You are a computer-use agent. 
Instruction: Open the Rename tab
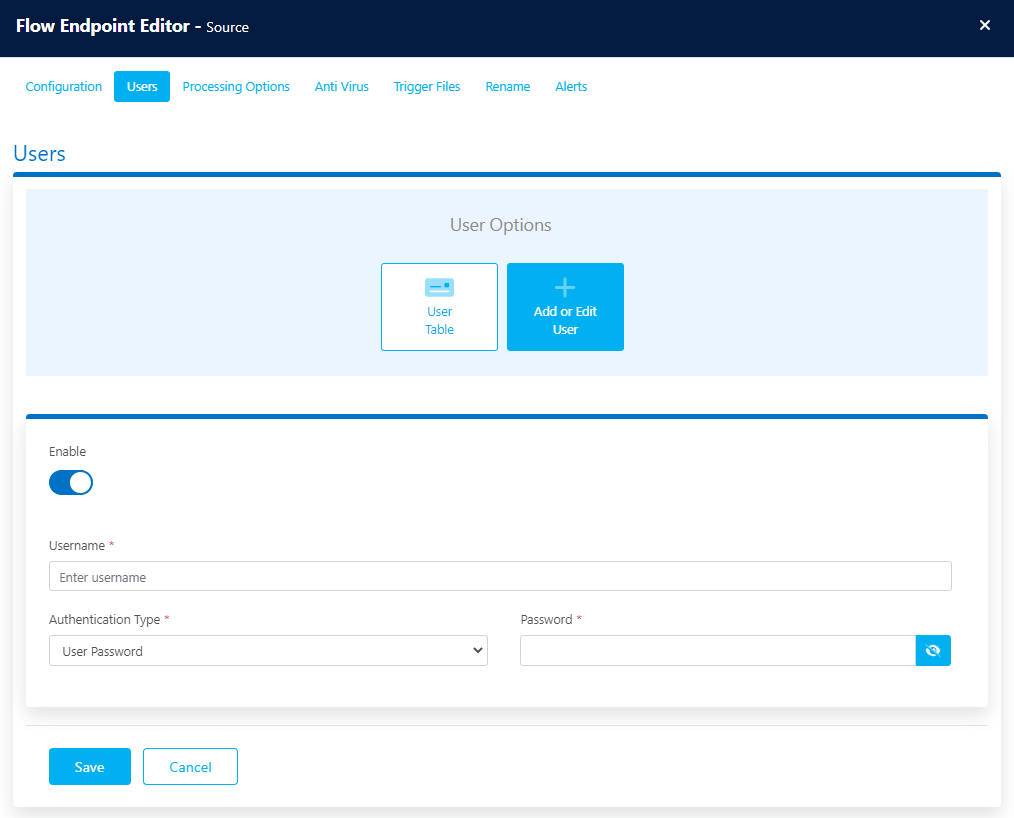pos(508,87)
